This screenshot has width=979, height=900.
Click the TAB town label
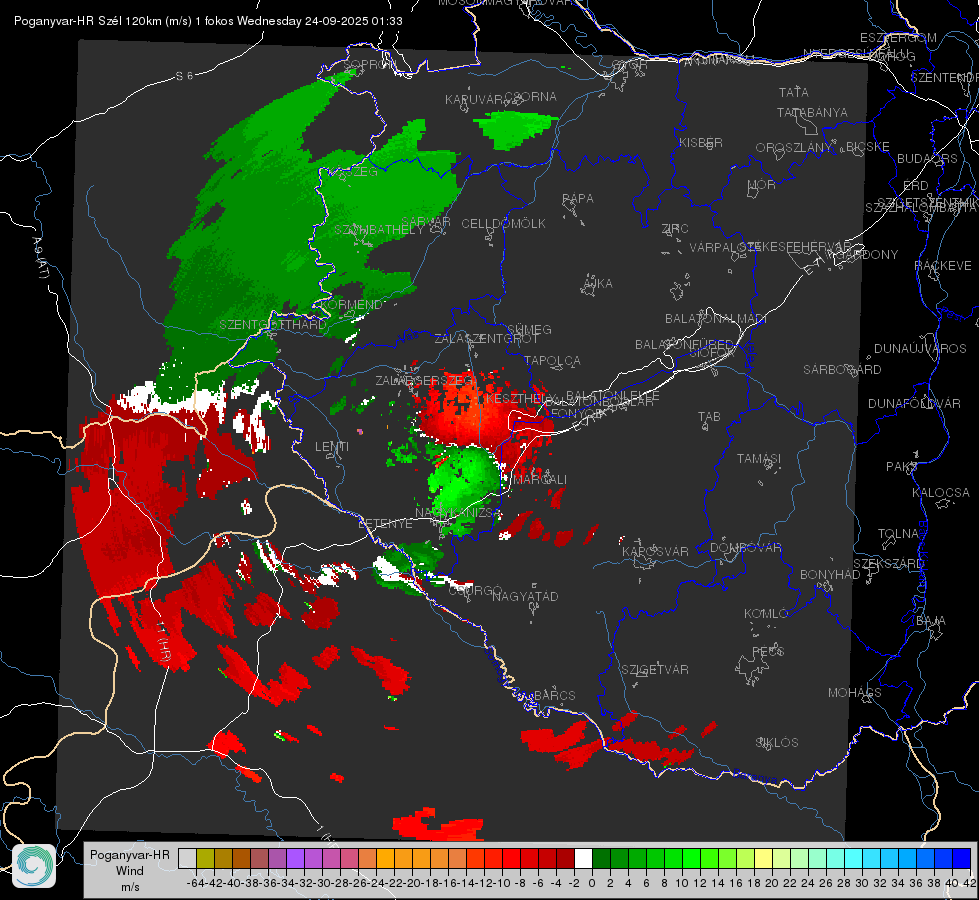coord(709,417)
